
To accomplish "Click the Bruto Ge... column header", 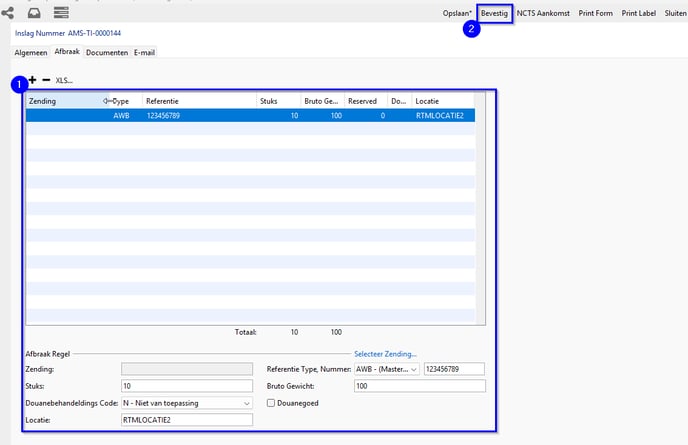I will click(x=322, y=101).
